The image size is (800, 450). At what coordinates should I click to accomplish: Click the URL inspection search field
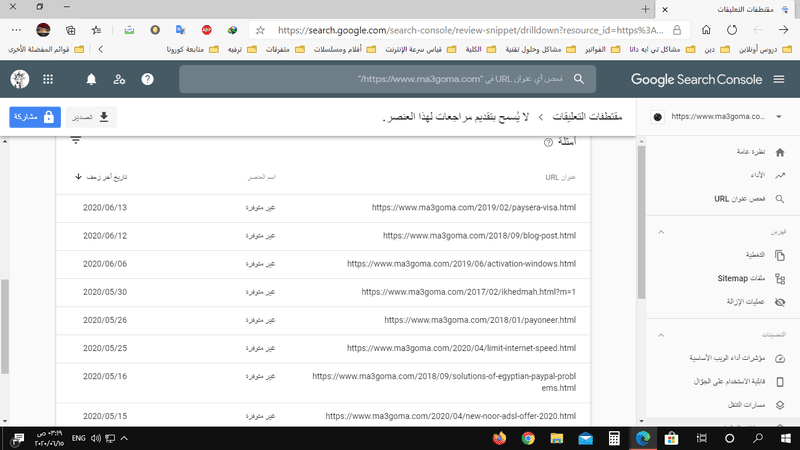pyautogui.click(x=387, y=79)
